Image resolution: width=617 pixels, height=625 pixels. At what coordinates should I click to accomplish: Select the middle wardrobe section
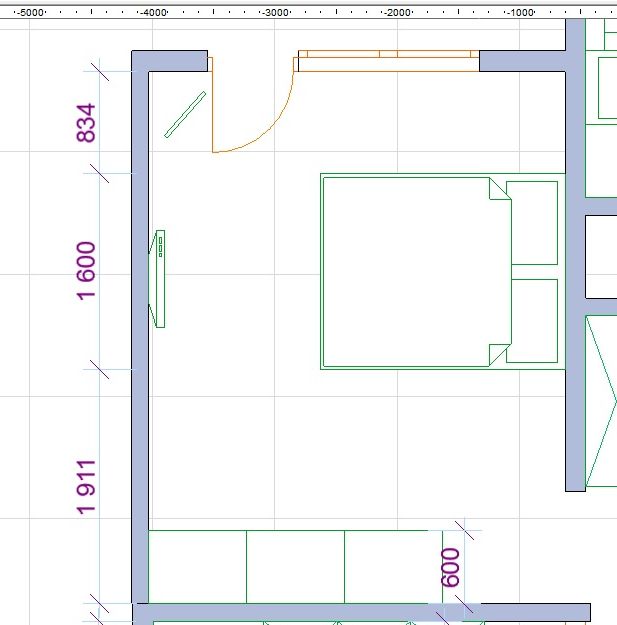[x=295, y=567]
